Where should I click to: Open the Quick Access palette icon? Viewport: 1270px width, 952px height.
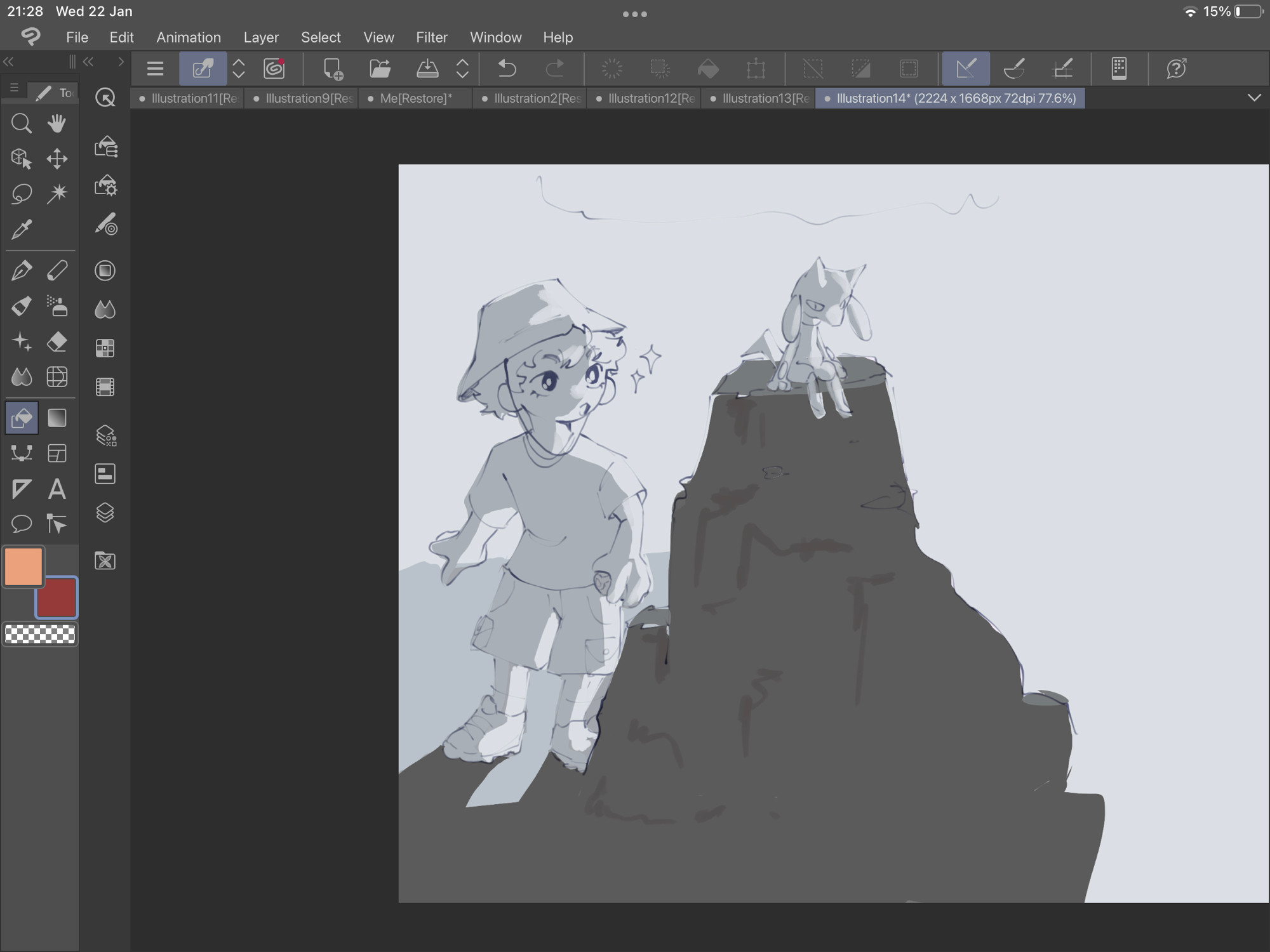(x=105, y=97)
